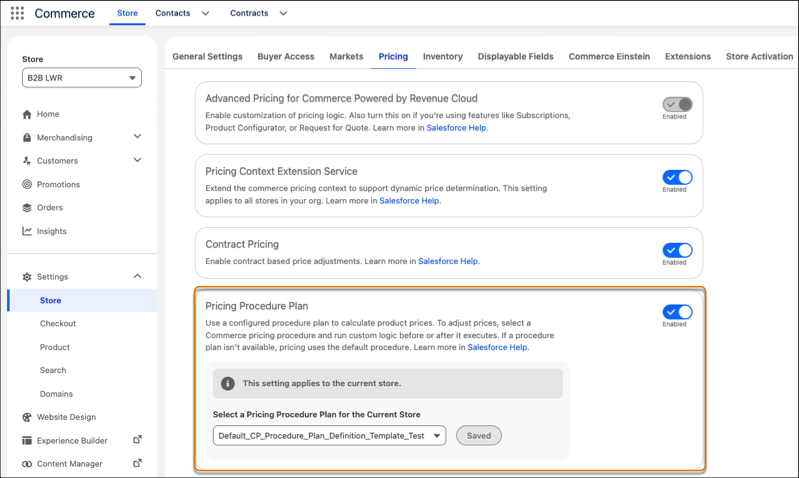
Task: Open Salesforce Help link under Contract Pricing
Action: point(448,261)
